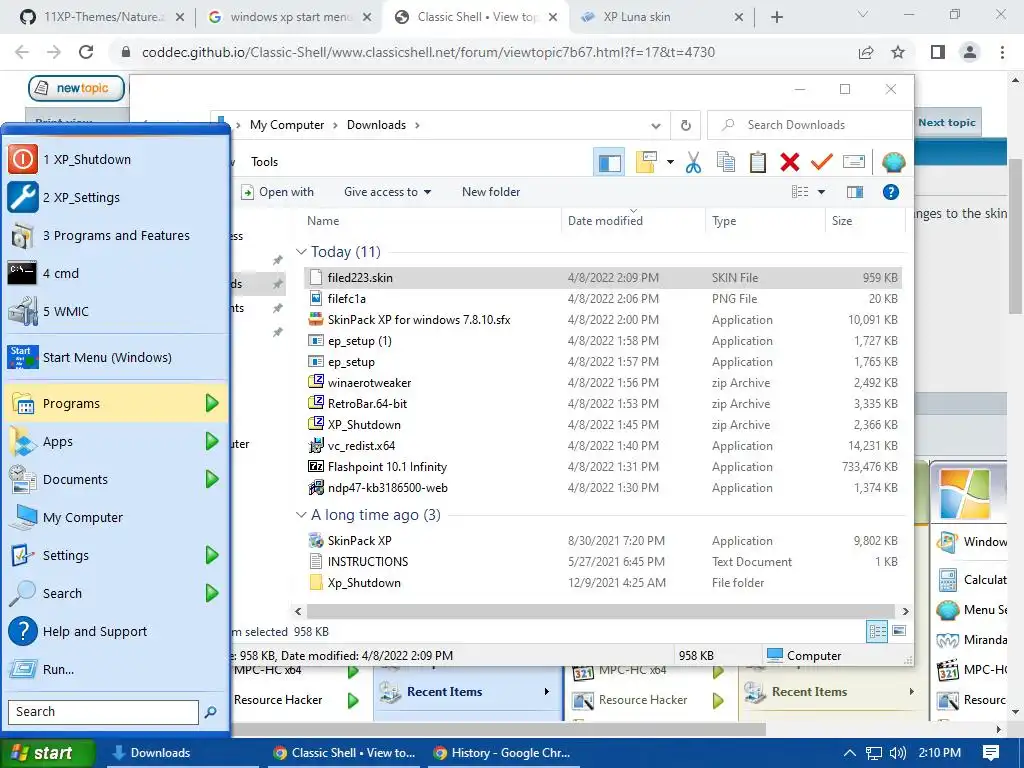Click the Explorer Paste clipboard icon
The width and height of the screenshot is (1024, 768).
pyautogui.click(x=758, y=162)
